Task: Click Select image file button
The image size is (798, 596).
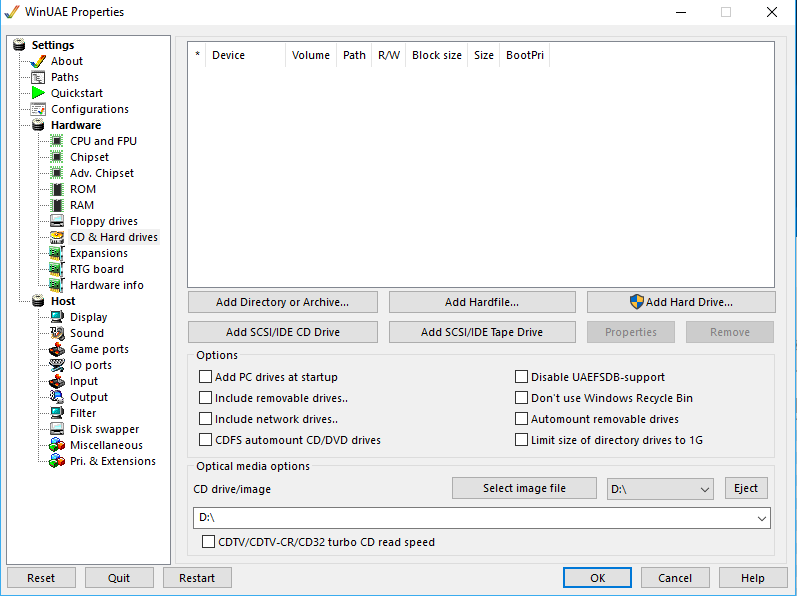Action: click(x=524, y=488)
